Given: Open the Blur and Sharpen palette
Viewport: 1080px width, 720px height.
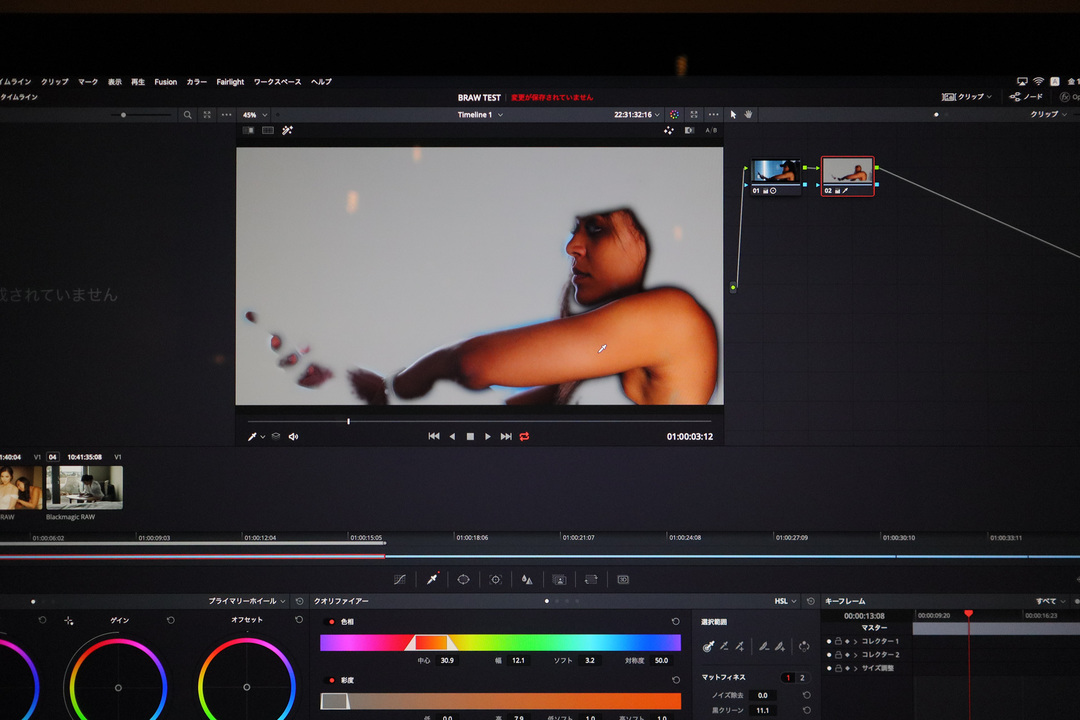Looking at the screenshot, I should (527, 579).
